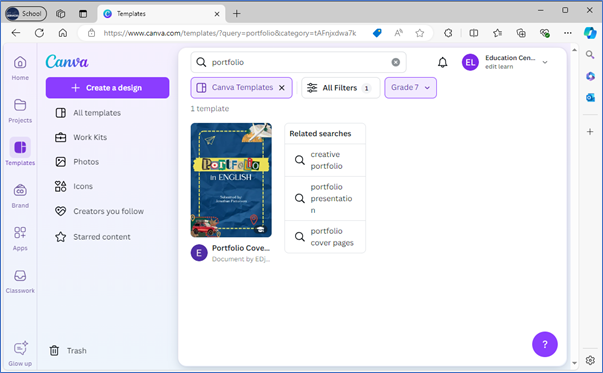
Task: Click Create a design button
Action: pos(107,88)
